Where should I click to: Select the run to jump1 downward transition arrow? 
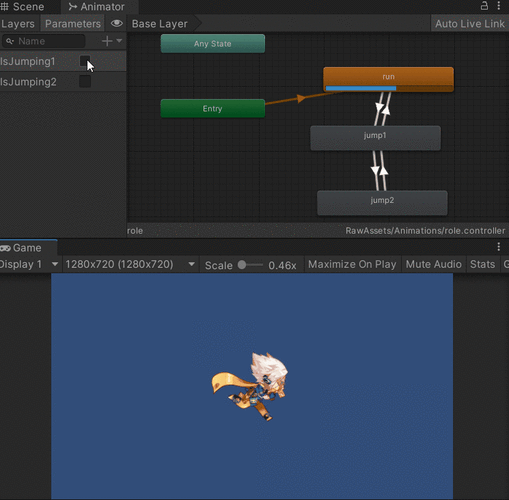click(379, 108)
